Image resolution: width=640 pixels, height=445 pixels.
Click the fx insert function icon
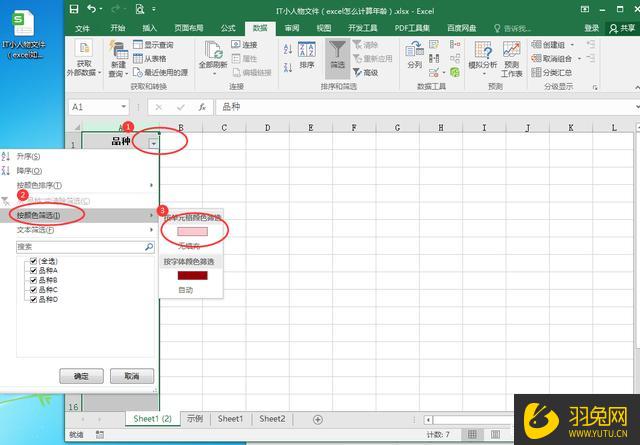click(x=202, y=107)
